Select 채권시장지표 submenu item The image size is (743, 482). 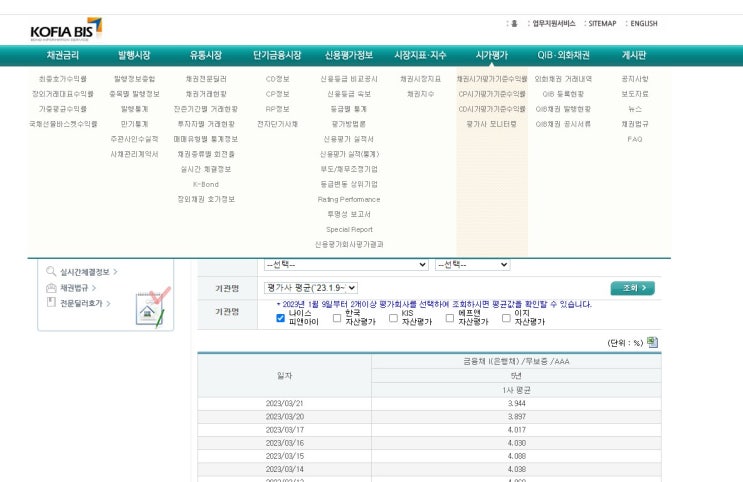[x=420, y=79]
